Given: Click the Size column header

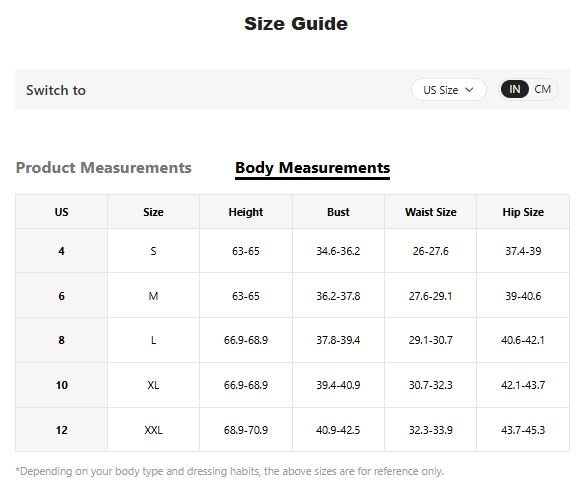Looking at the screenshot, I should point(153,212).
